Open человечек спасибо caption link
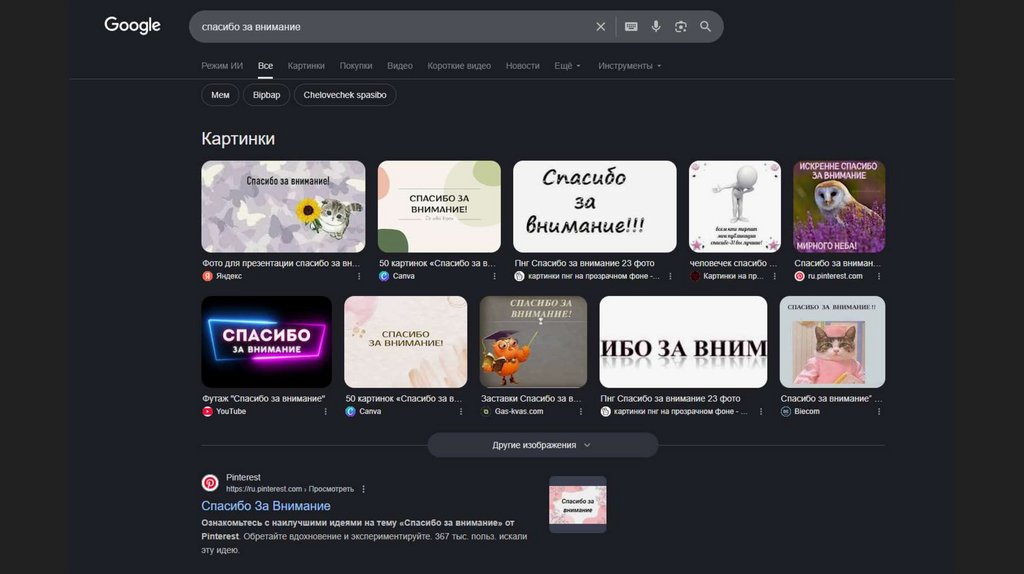Viewport: 1024px width, 574px height. (x=733, y=263)
